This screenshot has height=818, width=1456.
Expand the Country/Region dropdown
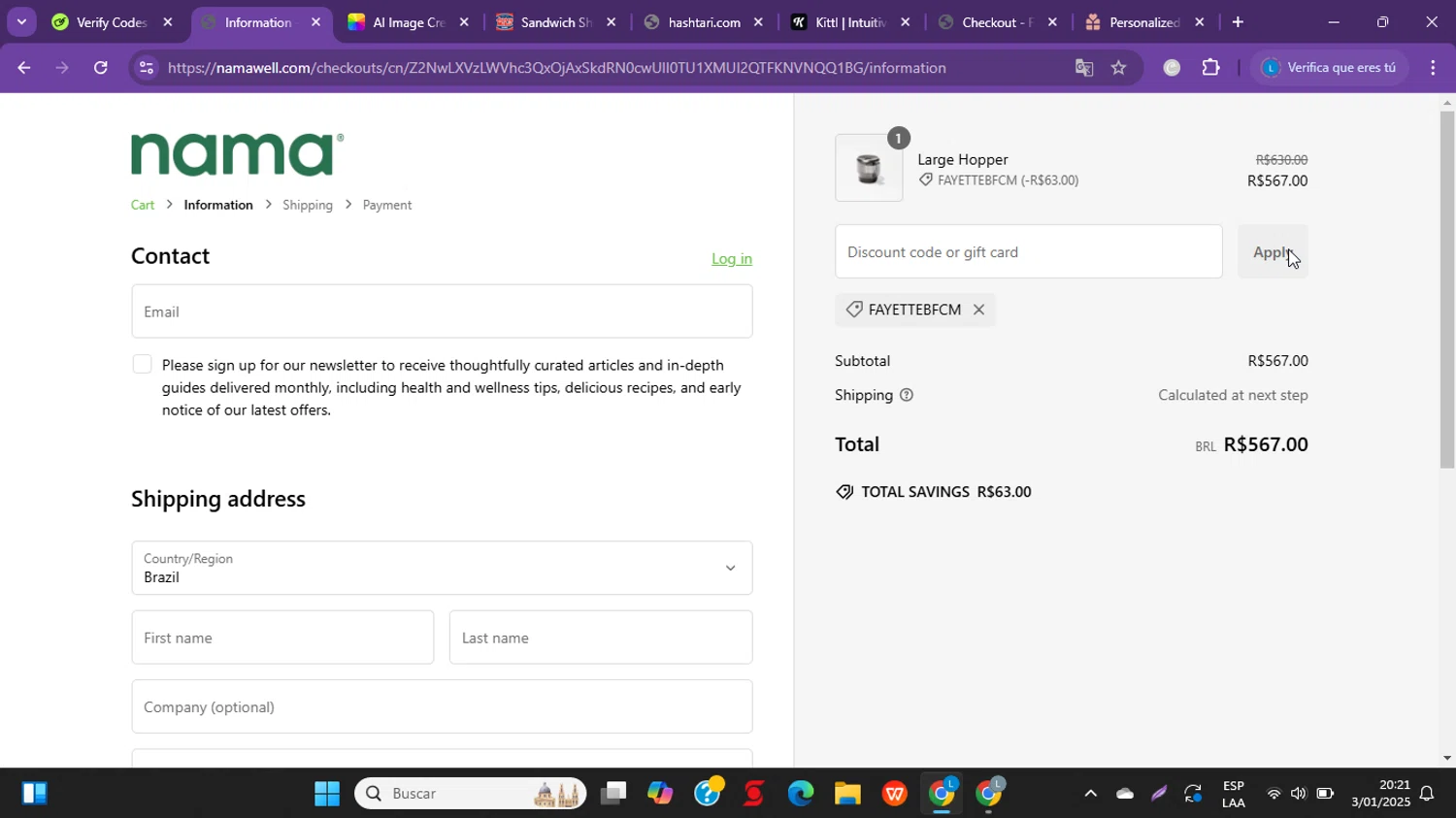tap(442, 568)
